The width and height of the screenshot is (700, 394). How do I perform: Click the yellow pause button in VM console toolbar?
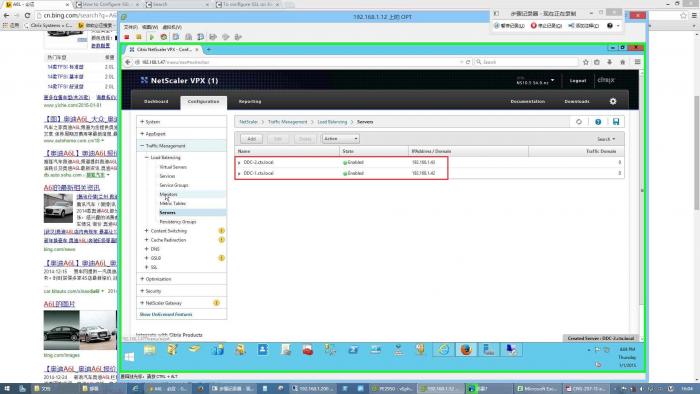coord(139,37)
